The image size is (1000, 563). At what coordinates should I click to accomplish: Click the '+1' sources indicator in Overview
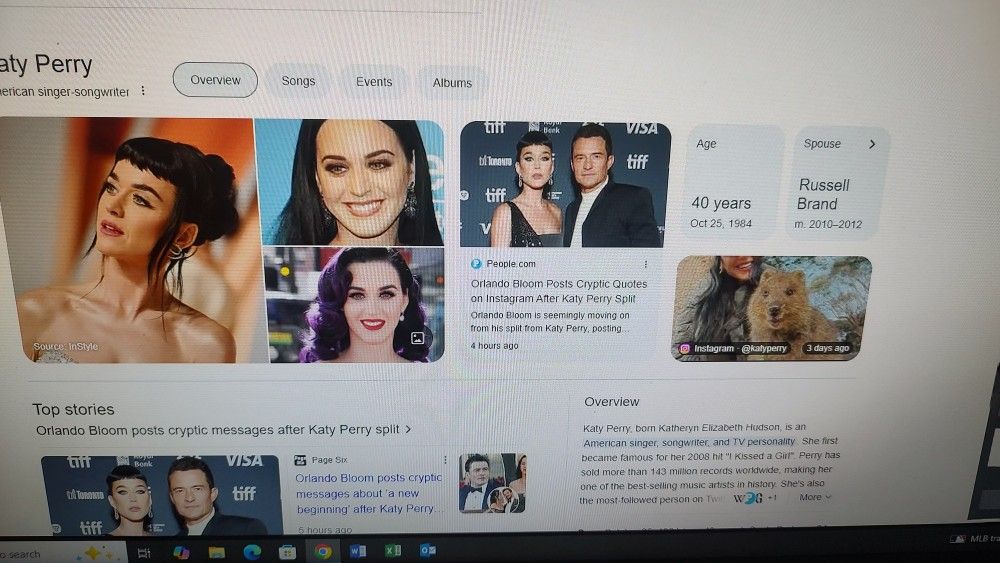772,497
